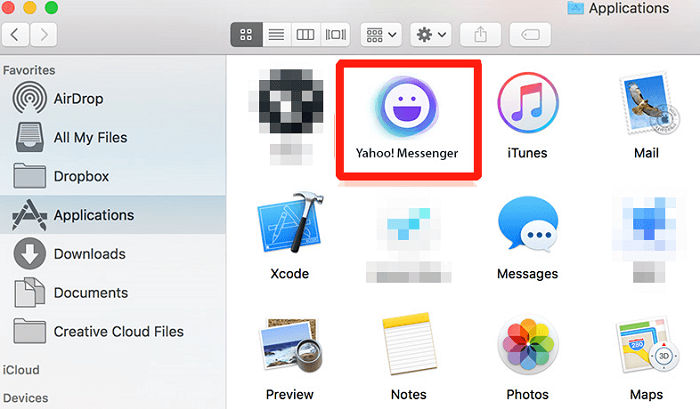Click the "iTunes" name label
700x409 pixels.
click(527, 153)
